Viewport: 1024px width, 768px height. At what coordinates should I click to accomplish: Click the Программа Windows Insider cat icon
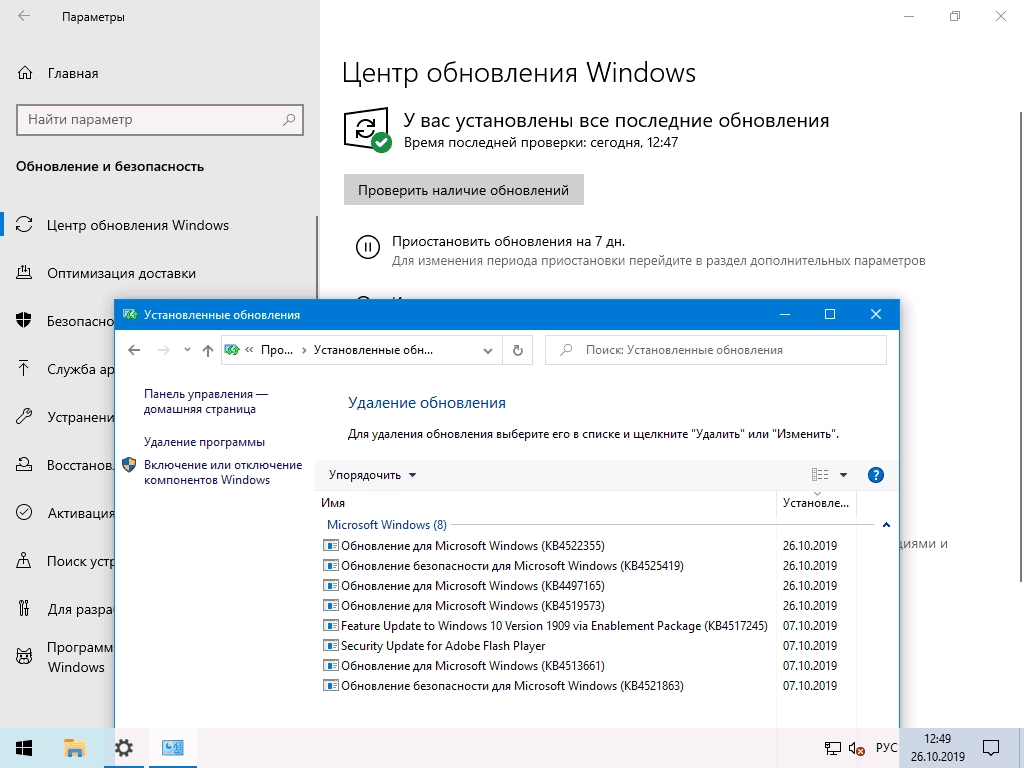[x=24, y=656]
